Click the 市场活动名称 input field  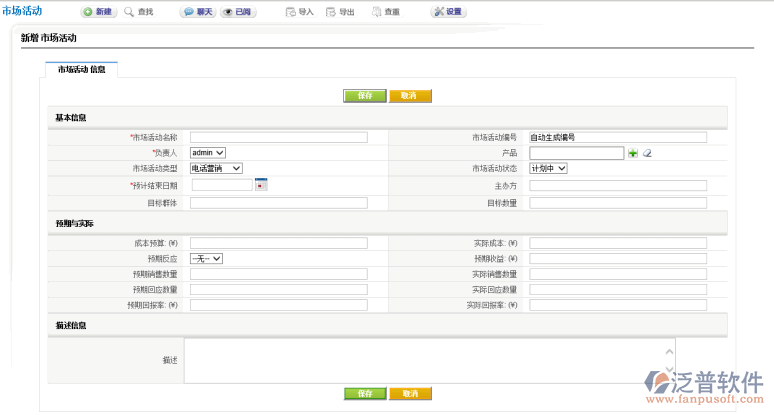[278, 138]
